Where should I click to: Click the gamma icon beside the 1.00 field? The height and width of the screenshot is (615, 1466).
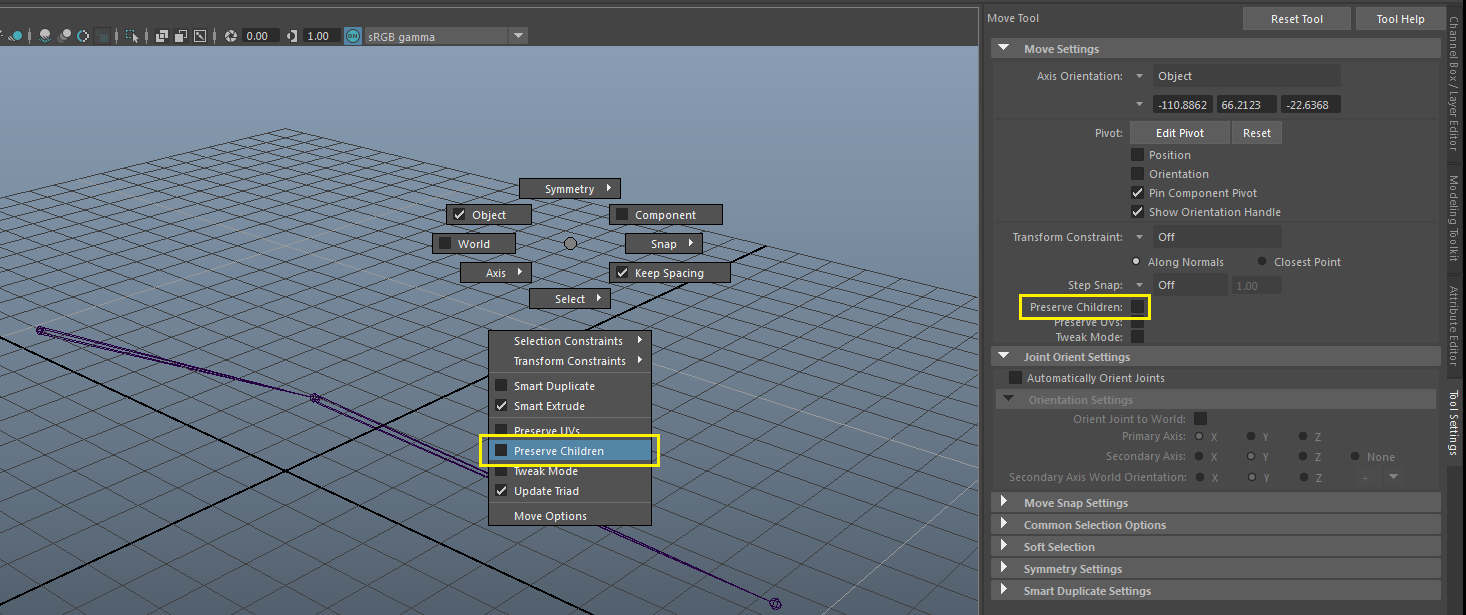[291, 35]
